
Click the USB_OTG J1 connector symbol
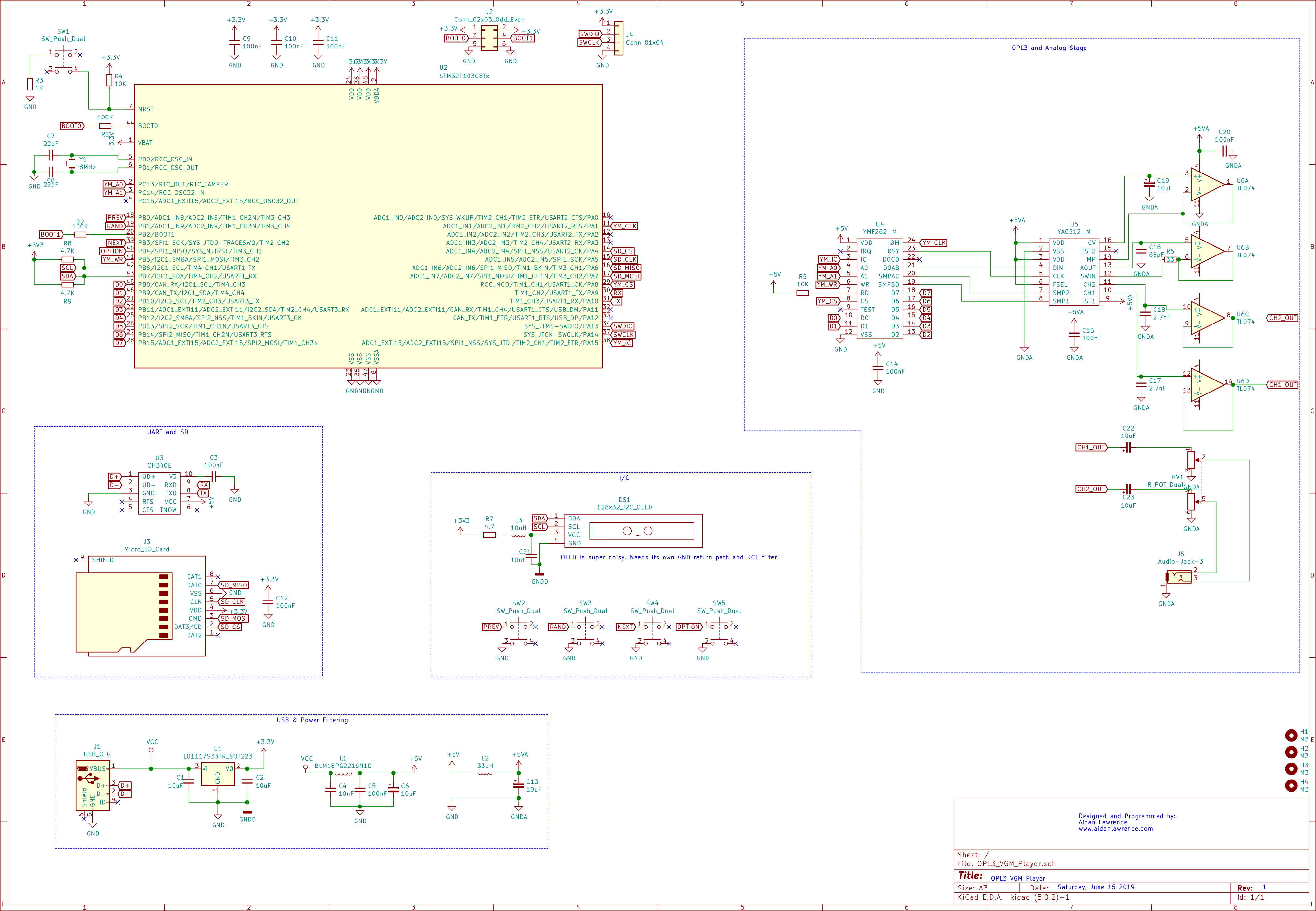pyautogui.click(x=92, y=785)
